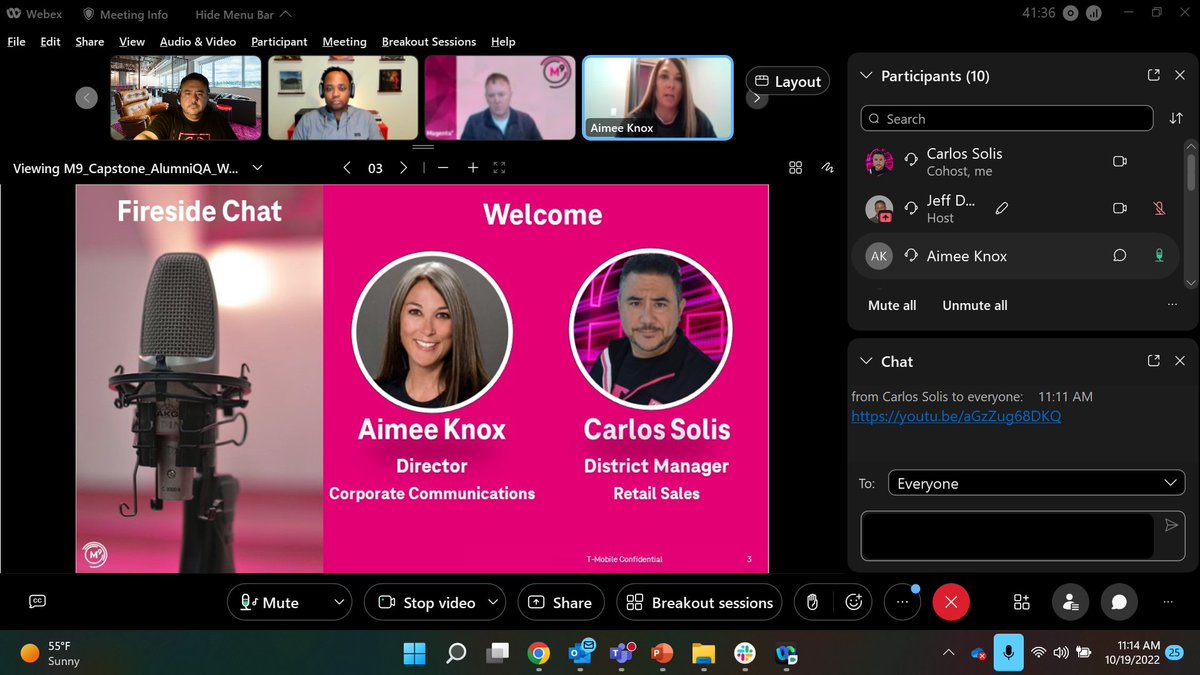This screenshot has height=675, width=1200.
Task: Click the participant Search field
Action: point(1008,119)
